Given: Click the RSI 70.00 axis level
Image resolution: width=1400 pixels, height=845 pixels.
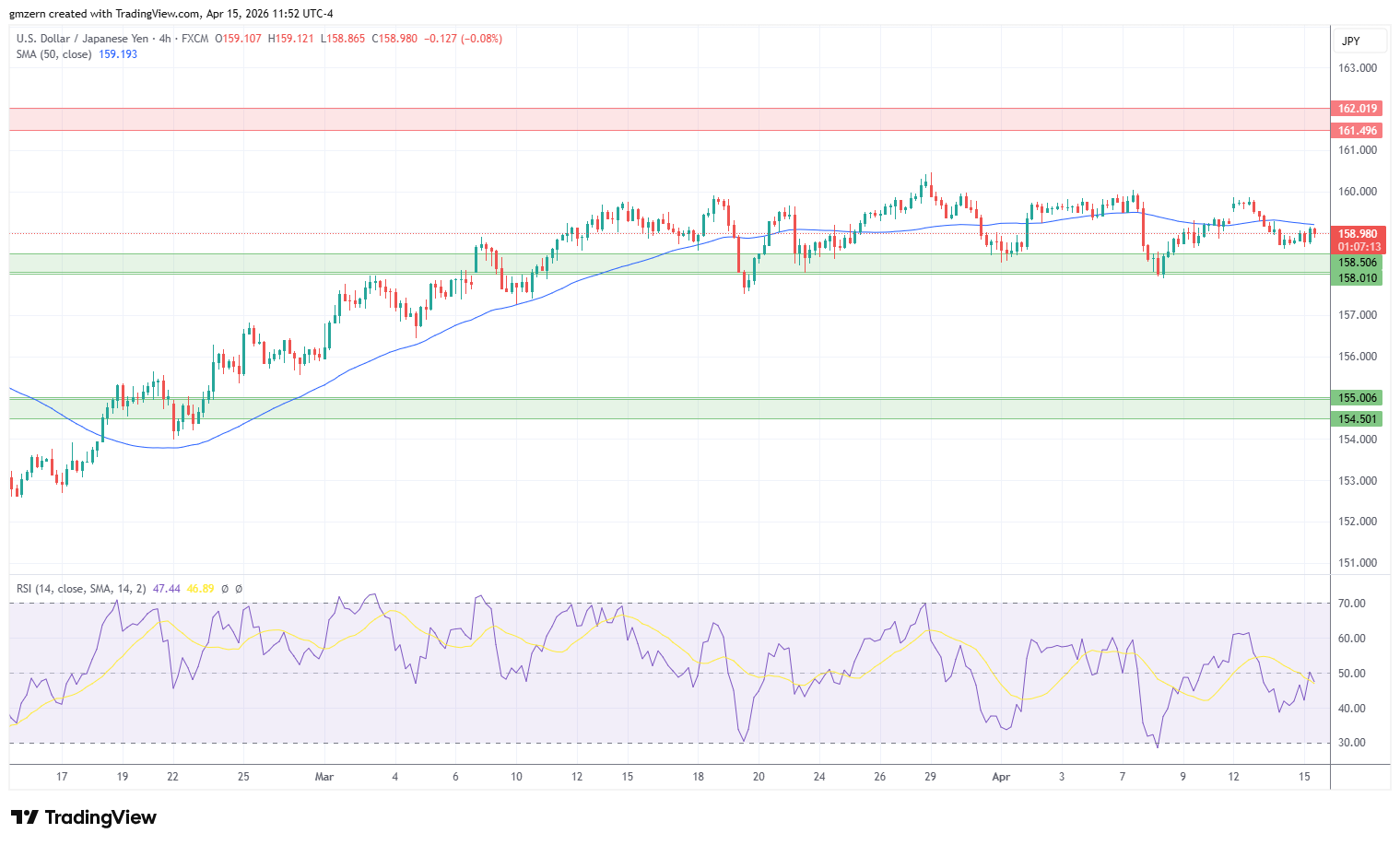Looking at the screenshot, I should tap(1352, 604).
